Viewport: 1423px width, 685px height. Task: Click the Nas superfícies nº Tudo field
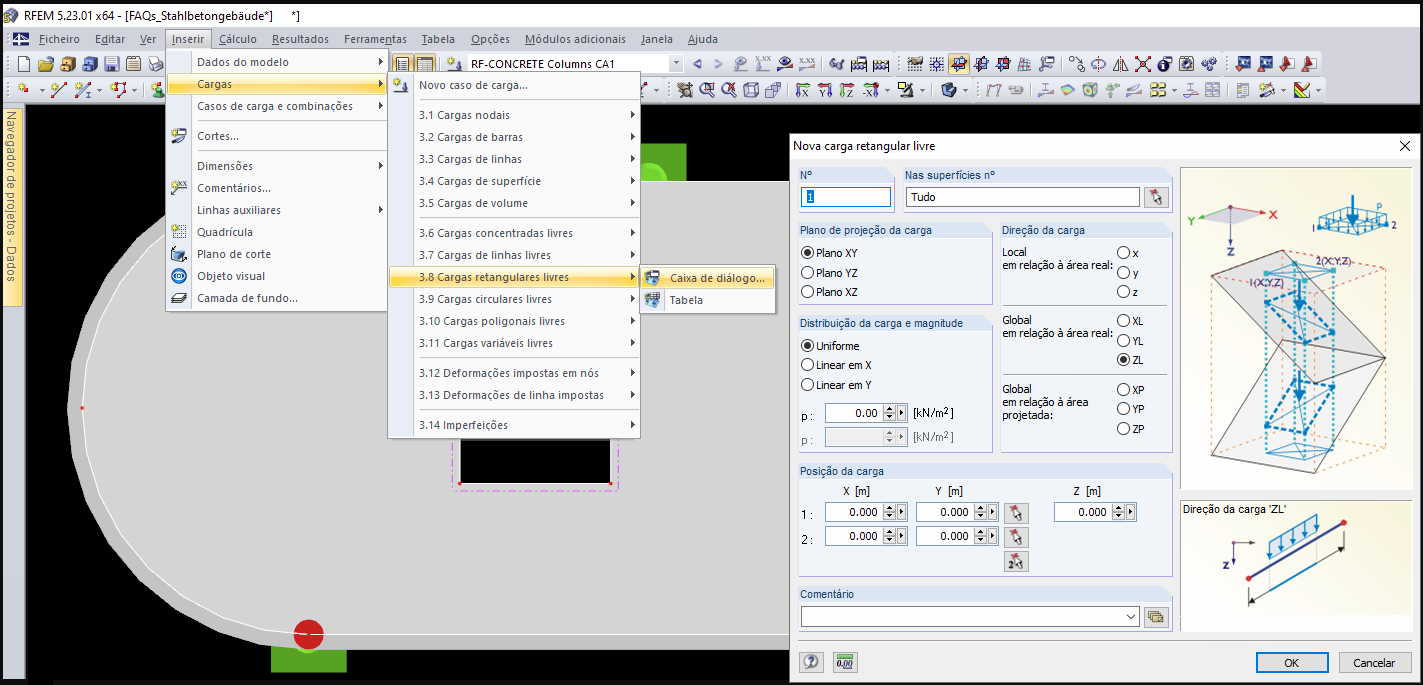click(x=1022, y=197)
